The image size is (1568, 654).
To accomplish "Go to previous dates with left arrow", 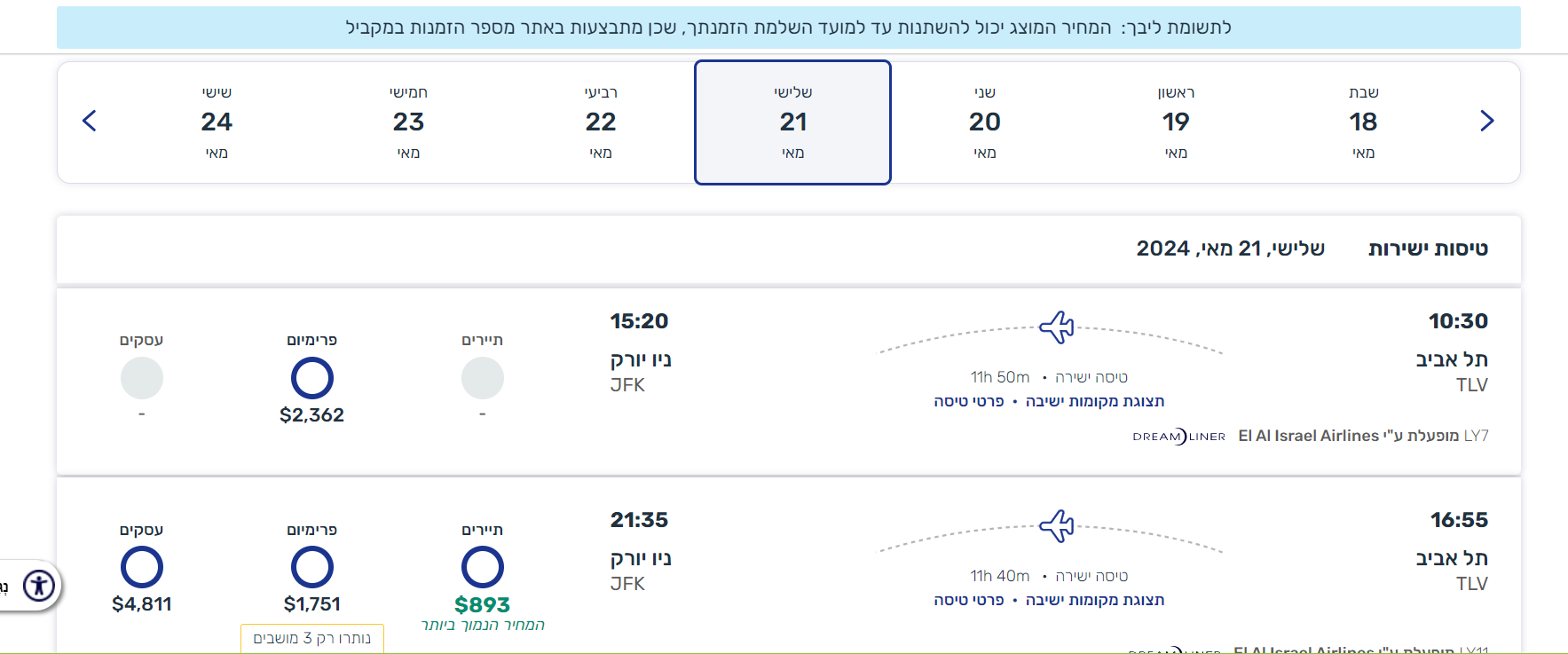I will pos(89,122).
